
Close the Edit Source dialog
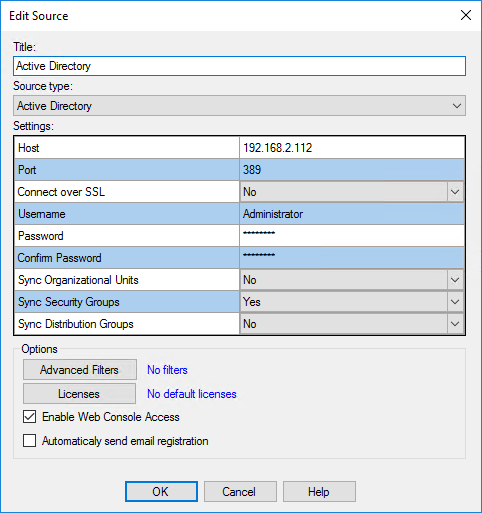(x=466, y=15)
